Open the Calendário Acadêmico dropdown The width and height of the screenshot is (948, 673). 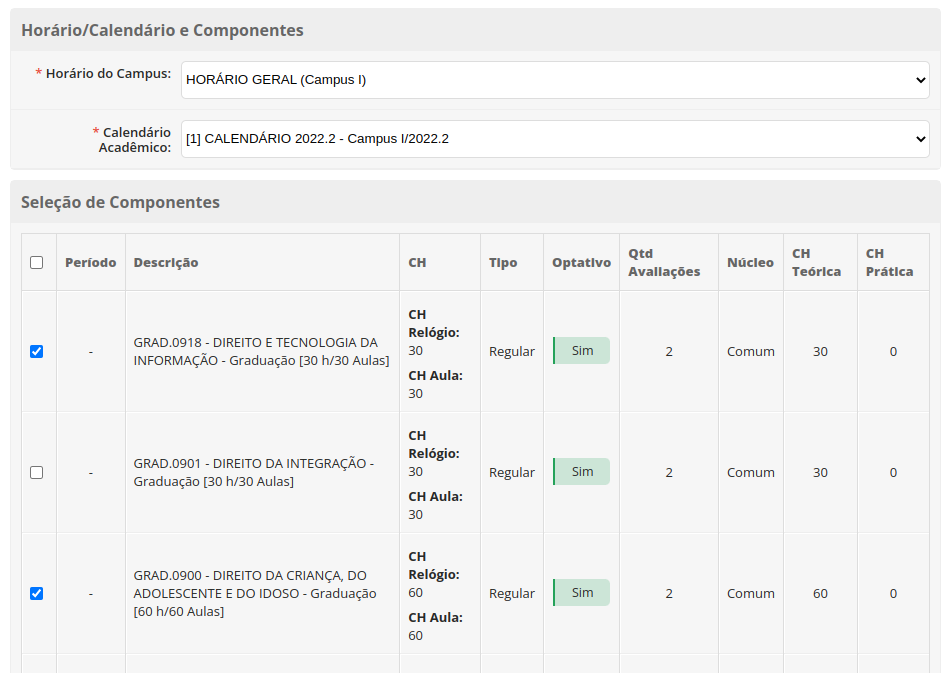[555, 139]
